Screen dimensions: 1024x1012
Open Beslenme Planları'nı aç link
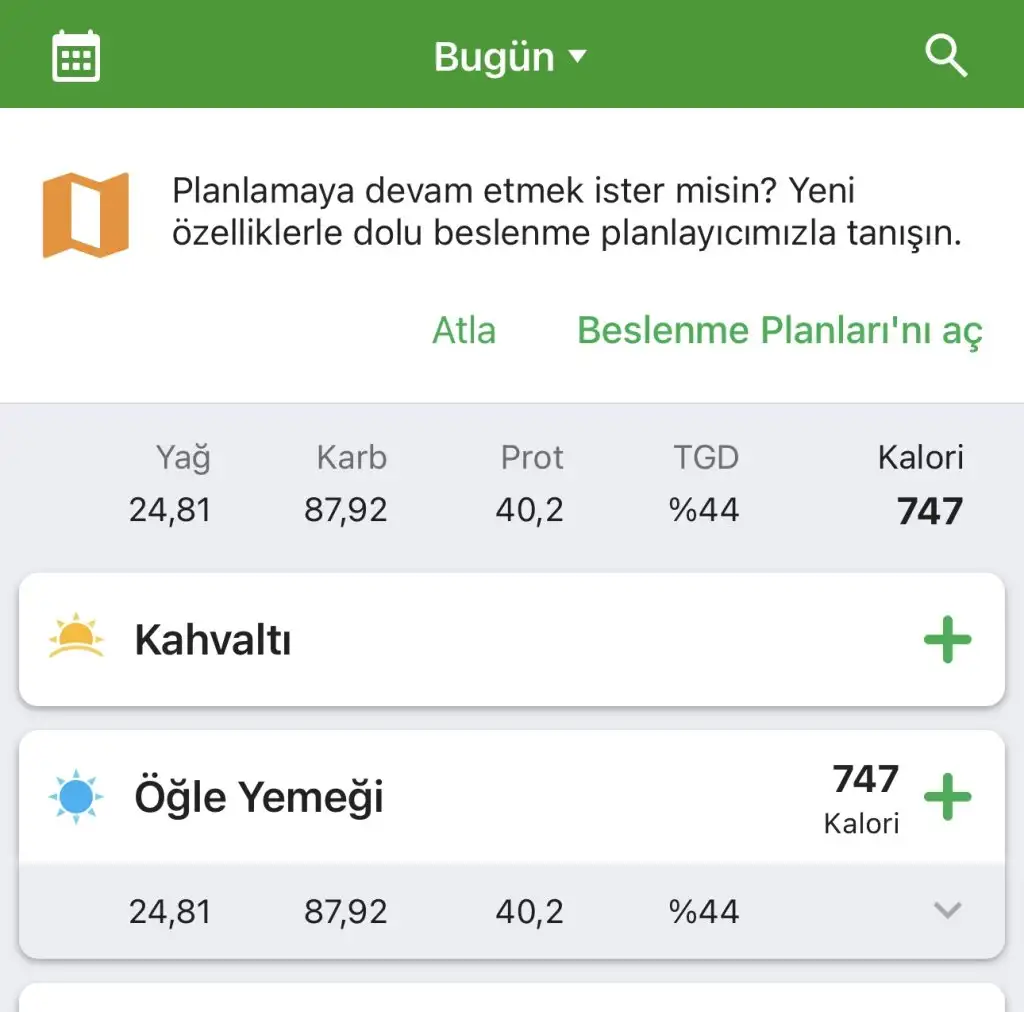(x=780, y=331)
